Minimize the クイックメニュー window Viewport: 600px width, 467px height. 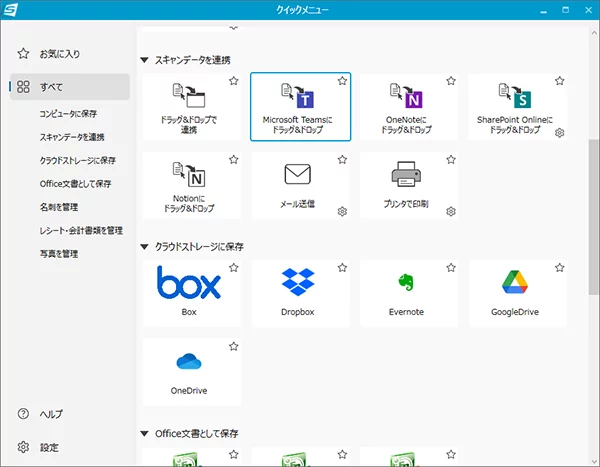point(543,10)
